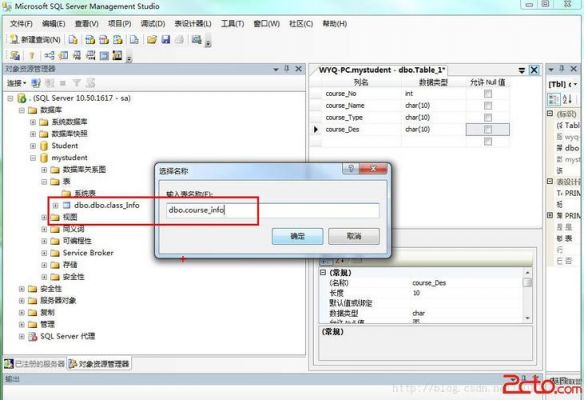584x400 pixels.
Task: Click the Set Primary Key icon
Action: [32, 56]
